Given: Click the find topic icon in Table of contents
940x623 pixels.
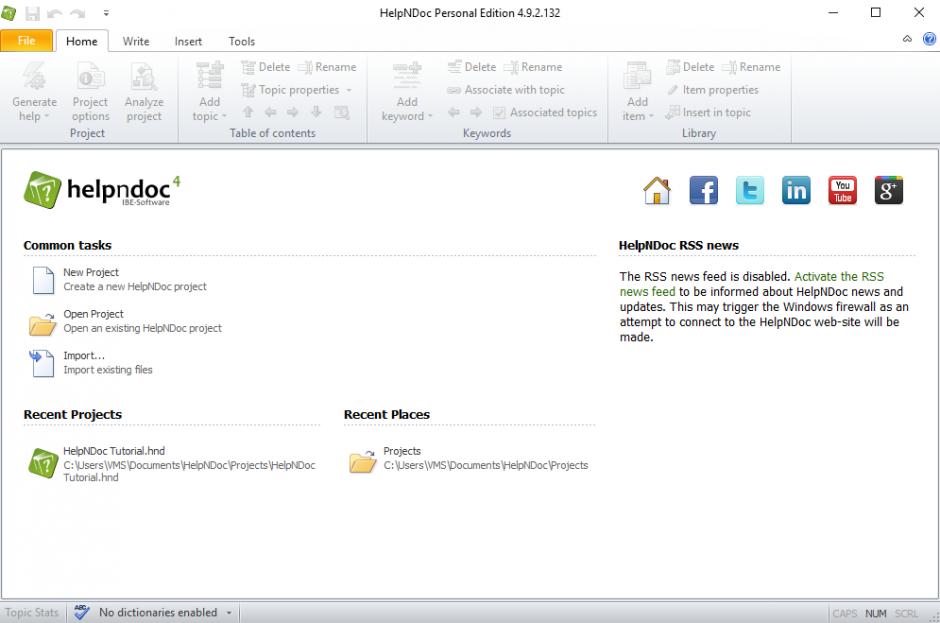Looking at the screenshot, I should point(342,112).
